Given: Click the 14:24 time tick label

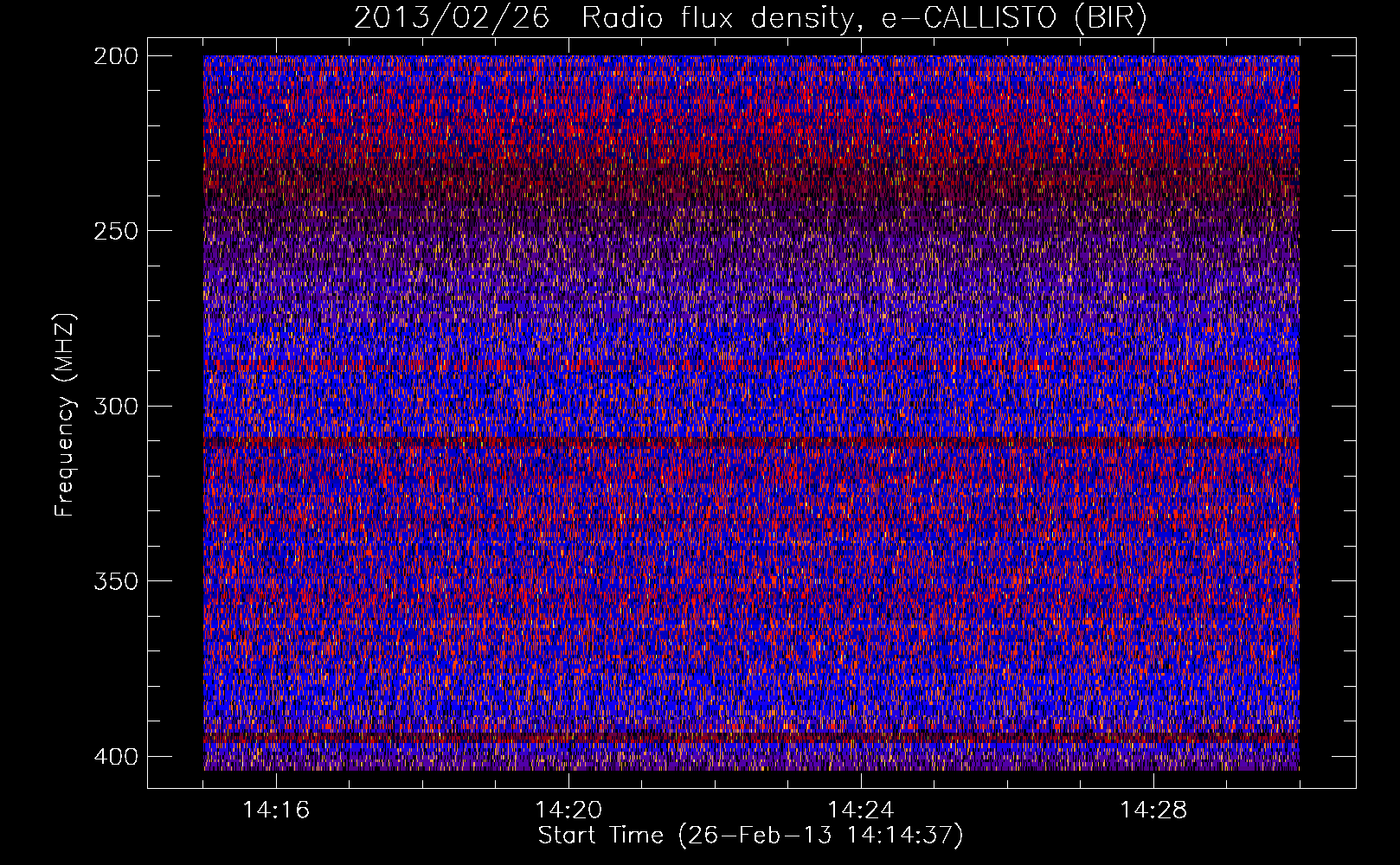Looking at the screenshot, I should [x=861, y=811].
